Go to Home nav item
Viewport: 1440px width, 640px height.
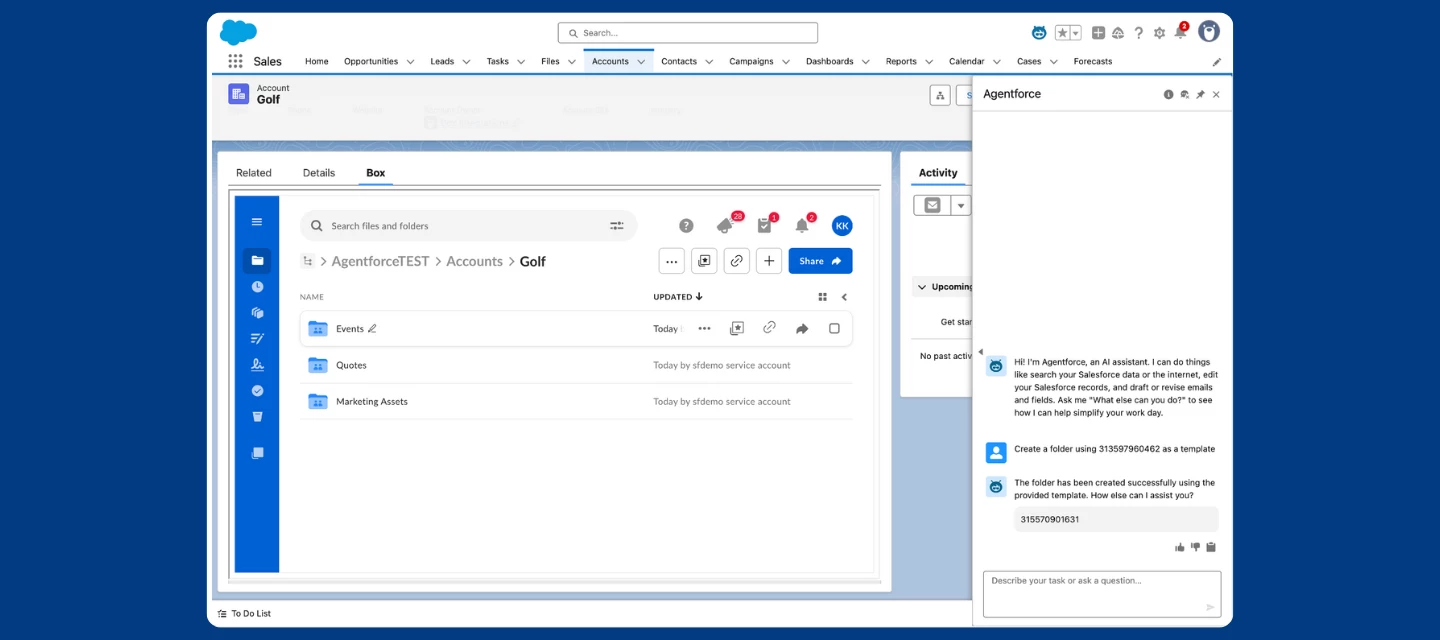tap(317, 61)
